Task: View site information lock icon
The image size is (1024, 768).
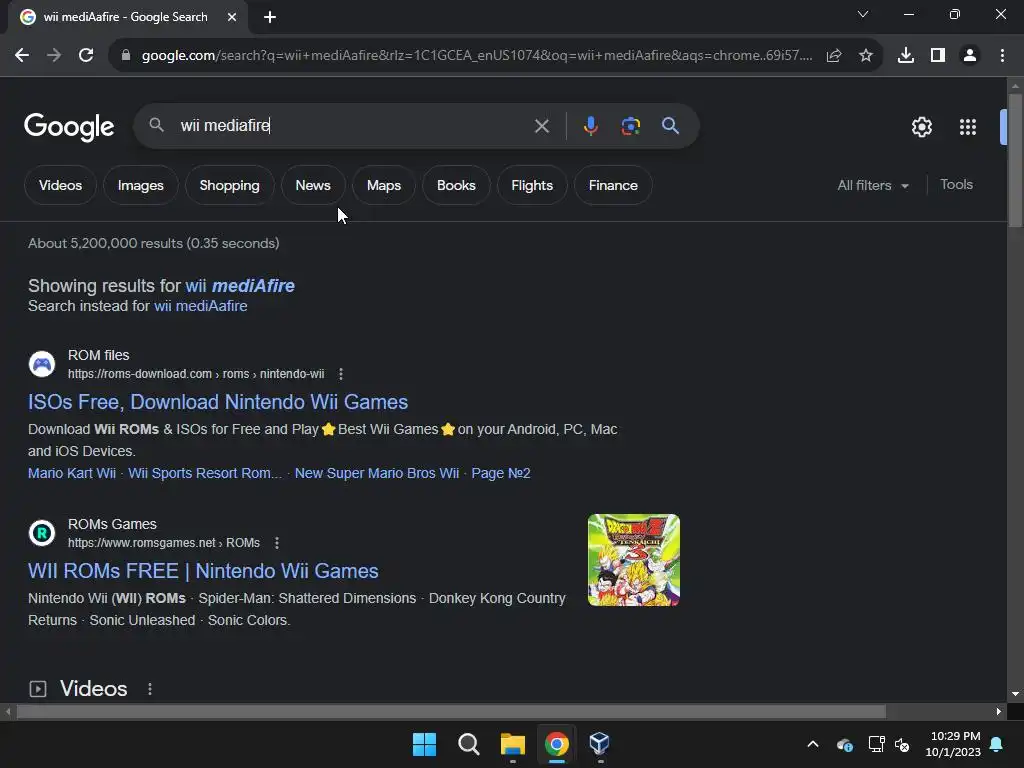Action: 126,56
